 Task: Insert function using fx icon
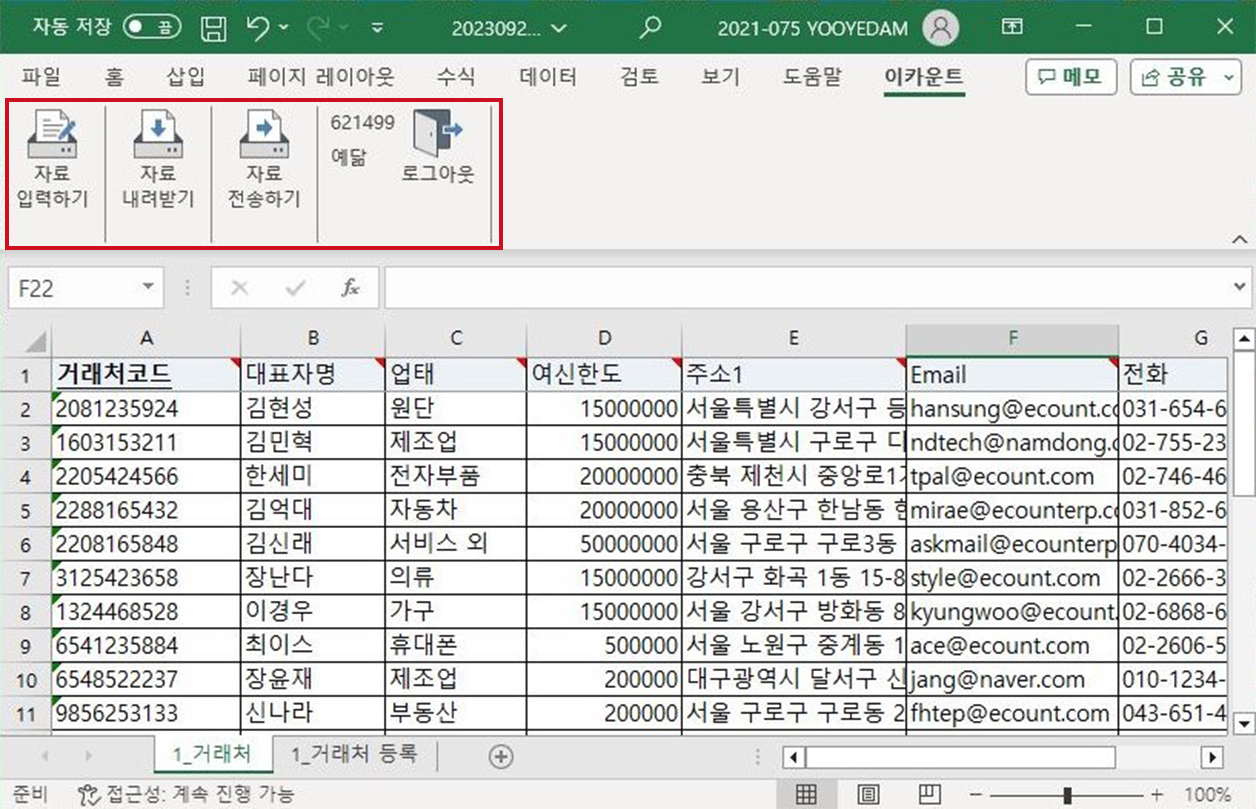click(350, 288)
